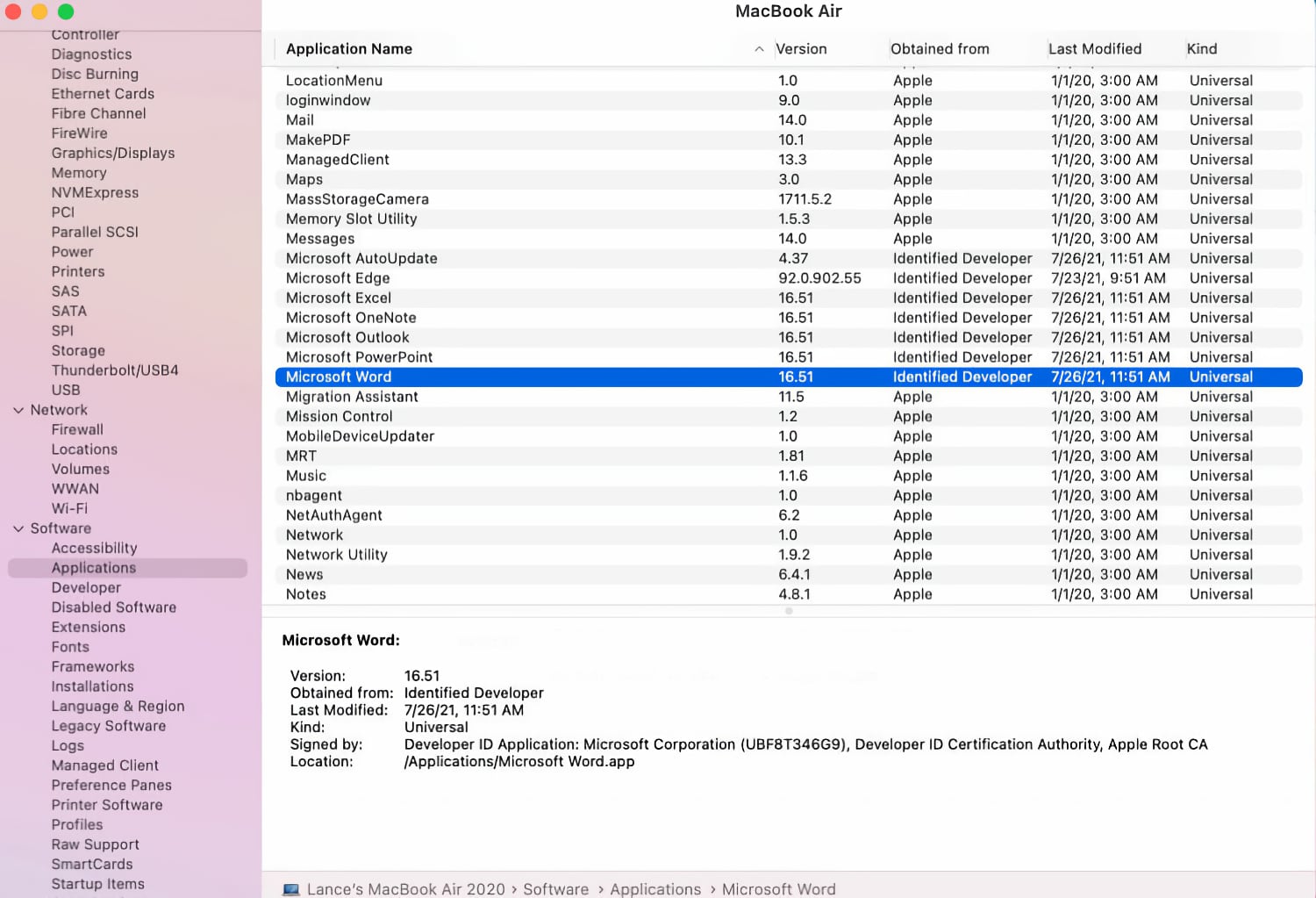Reverse sort using the Application Name chevron
The height and width of the screenshot is (898, 1316).
click(758, 49)
